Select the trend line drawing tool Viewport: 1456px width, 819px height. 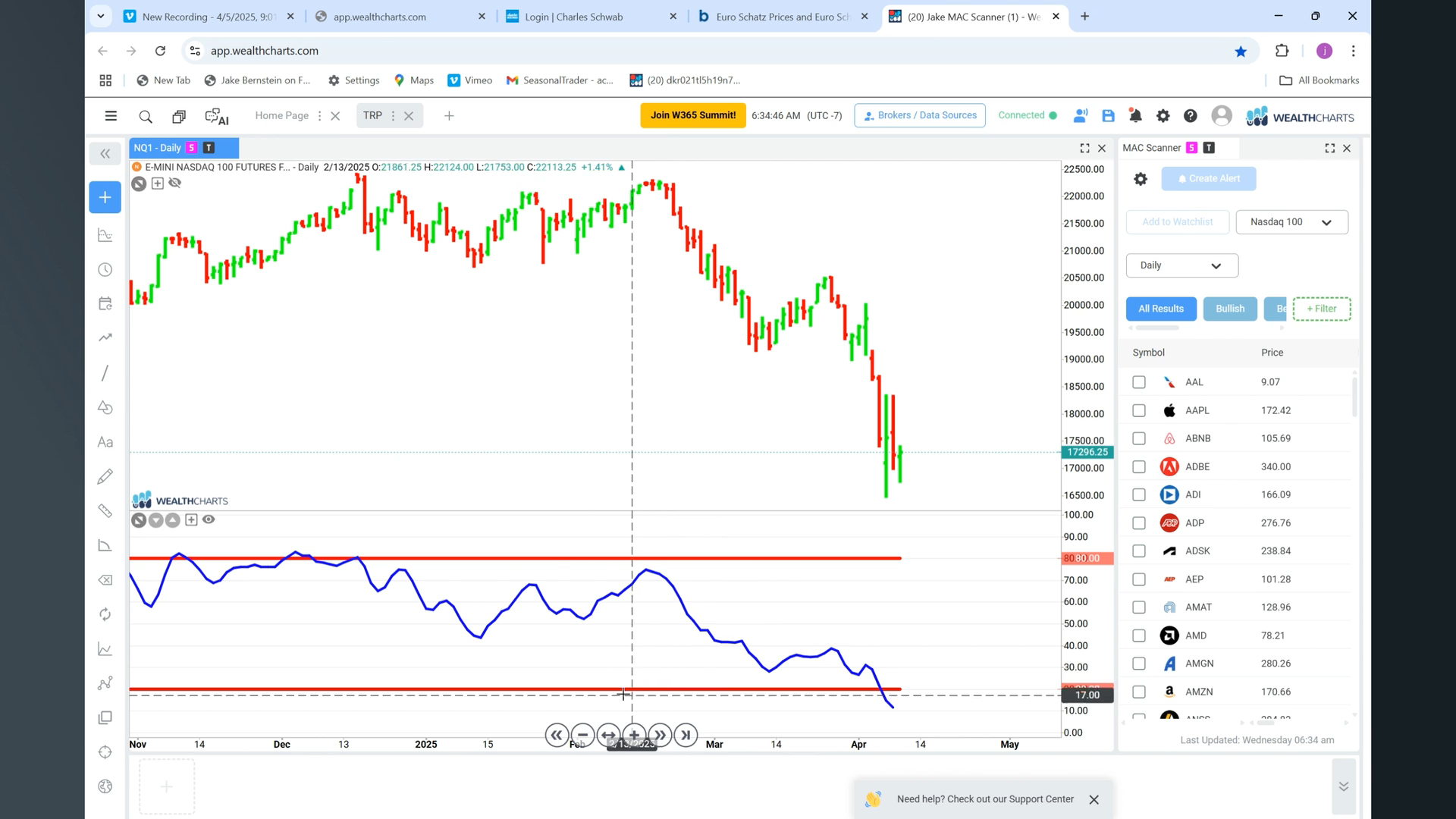click(x=105, y=373)
